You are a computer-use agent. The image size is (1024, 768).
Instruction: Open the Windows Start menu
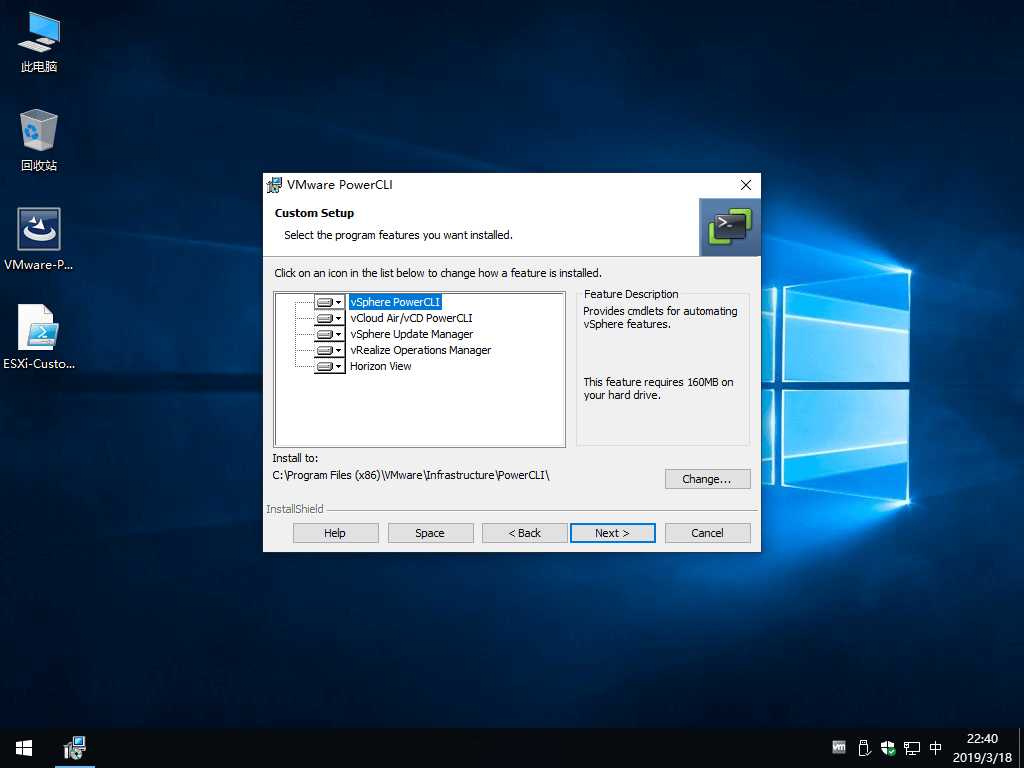[x=24, y=747]
